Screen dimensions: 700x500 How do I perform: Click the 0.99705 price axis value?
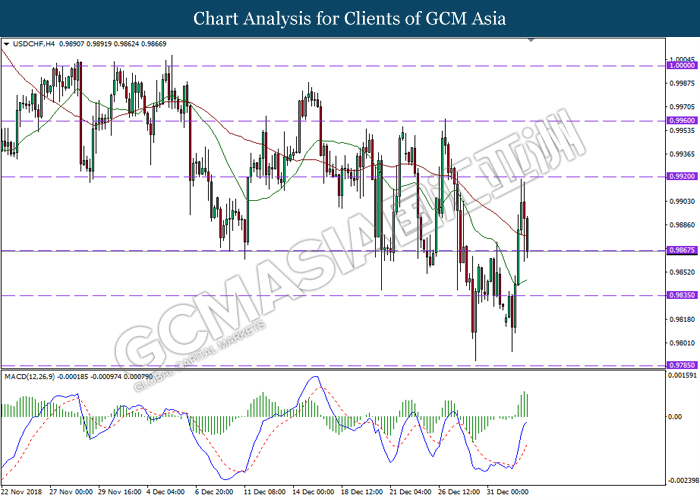tap(682, 107)
